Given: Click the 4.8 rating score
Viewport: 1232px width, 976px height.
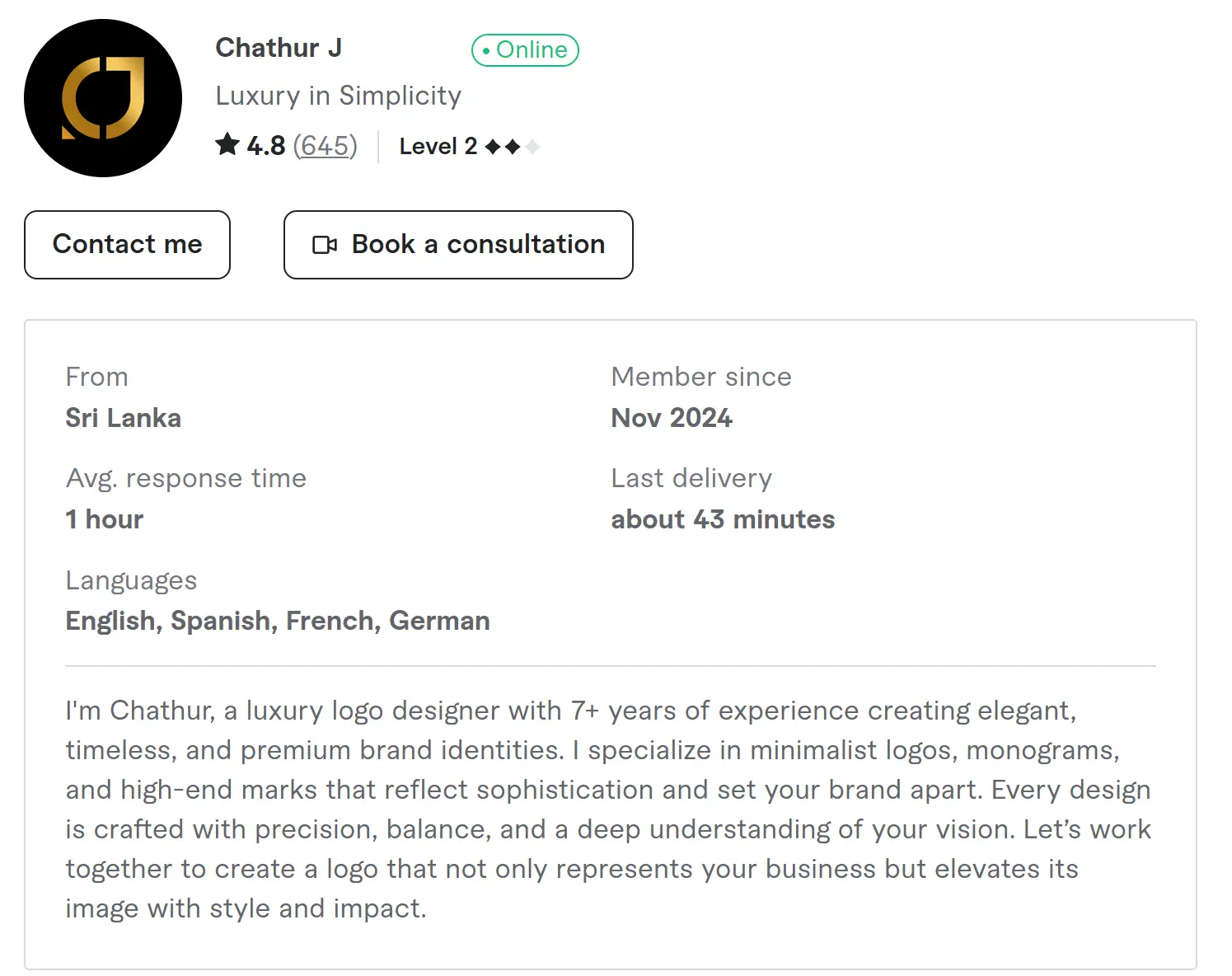Looking at the screenshot, I should [265, 146].
